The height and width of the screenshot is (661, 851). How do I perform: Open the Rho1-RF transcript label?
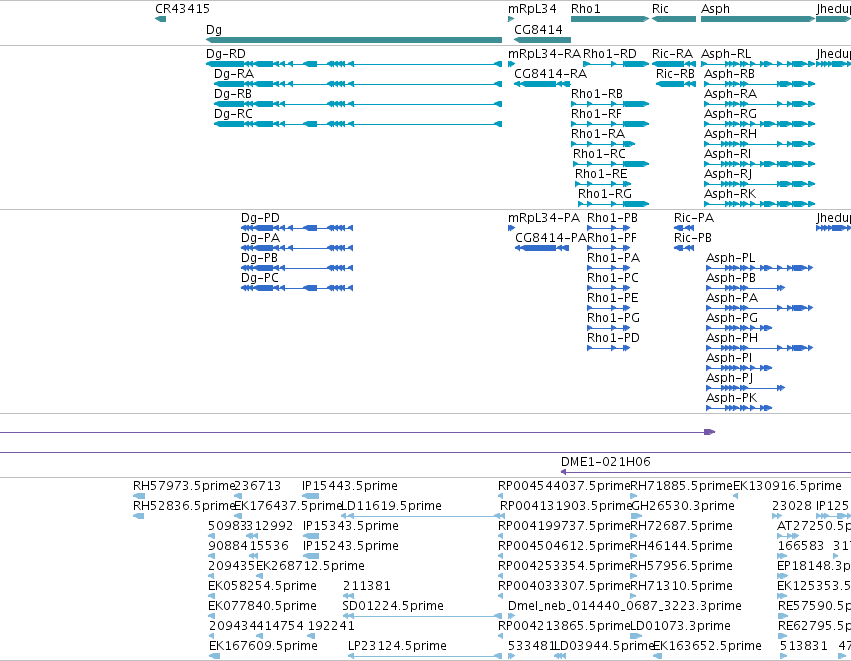point(596,114)
